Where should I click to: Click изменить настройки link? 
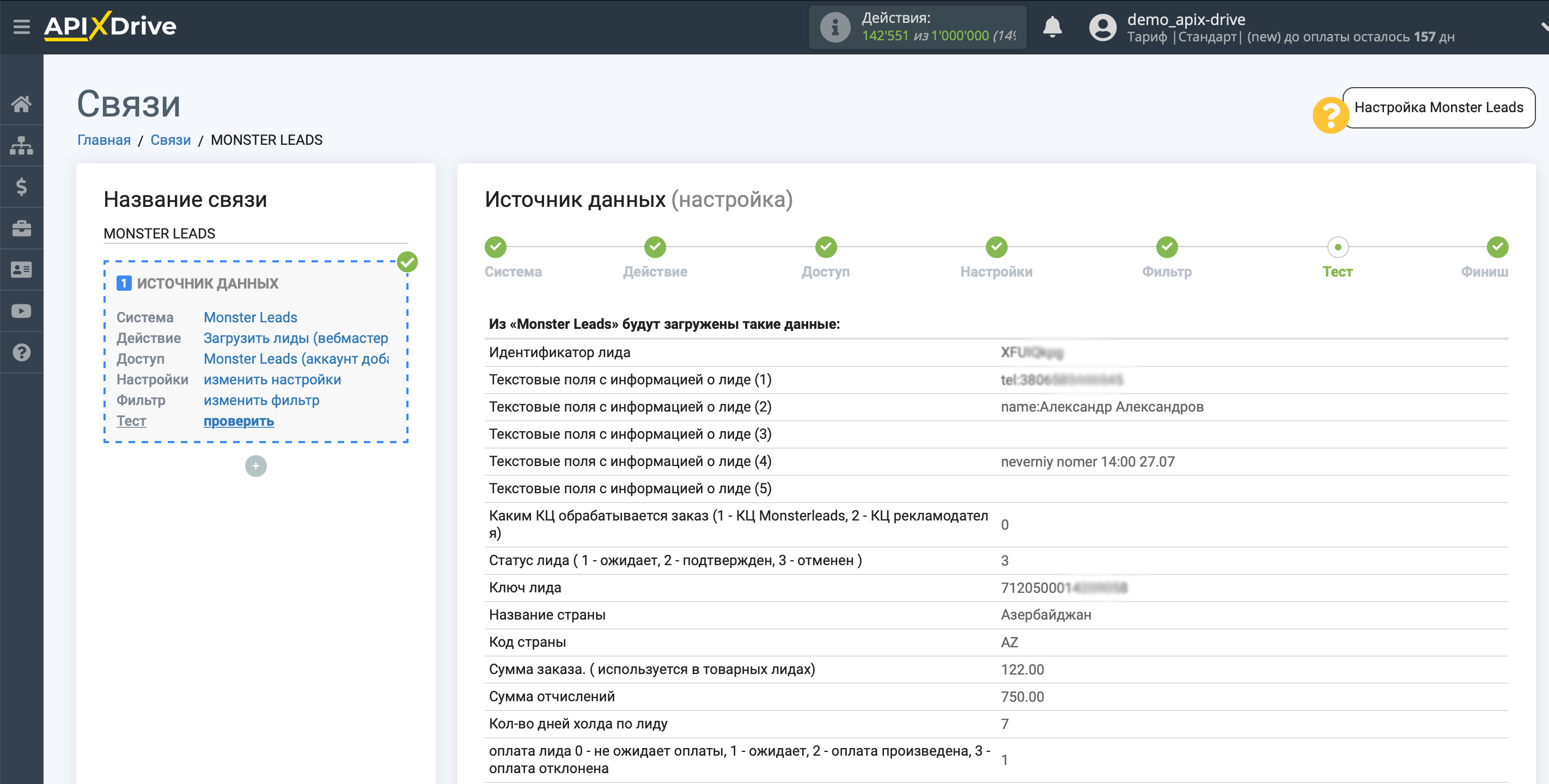click(272, 380)
